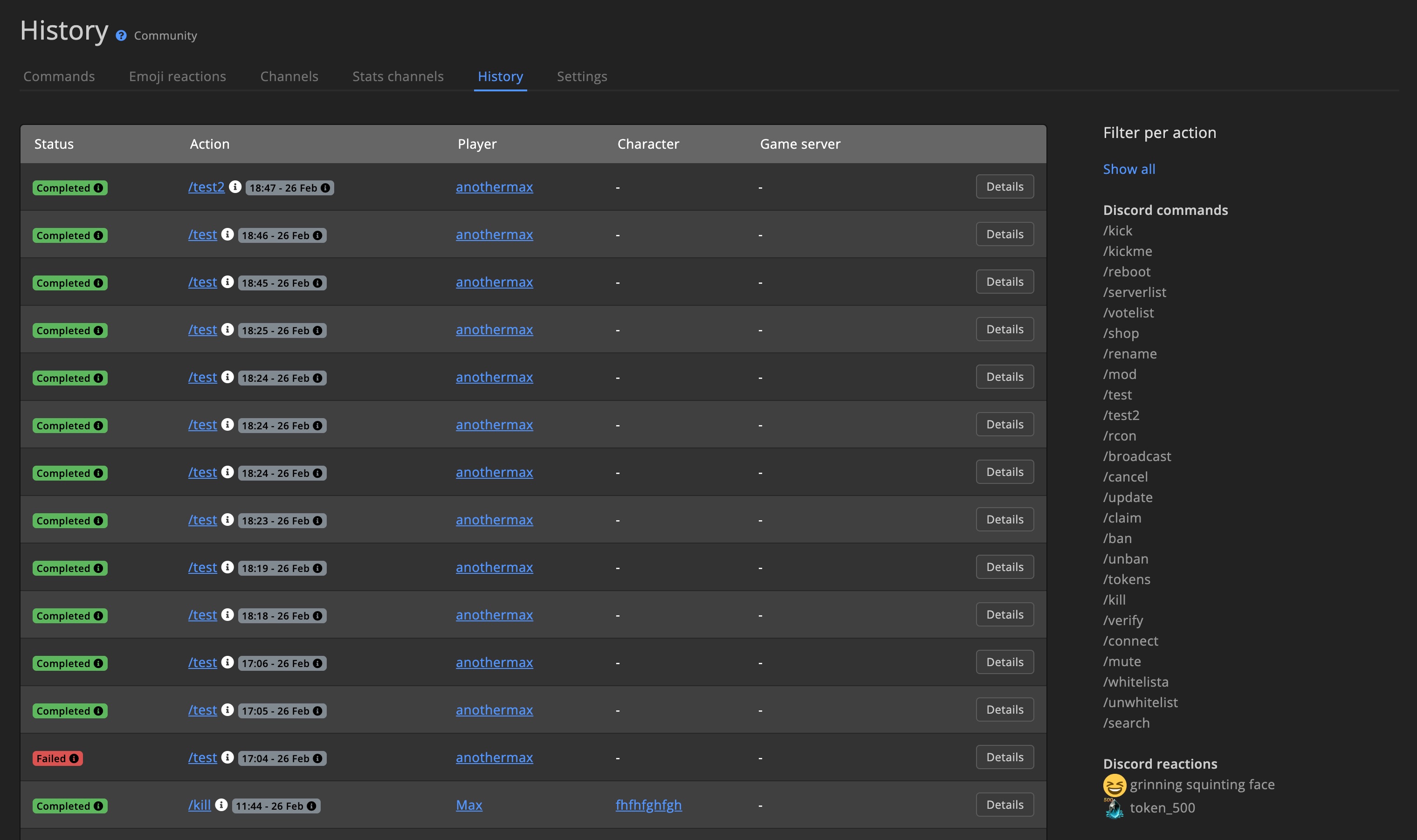Open the Settings tab
1417x840 pixels.
click(x=582, y=76)
